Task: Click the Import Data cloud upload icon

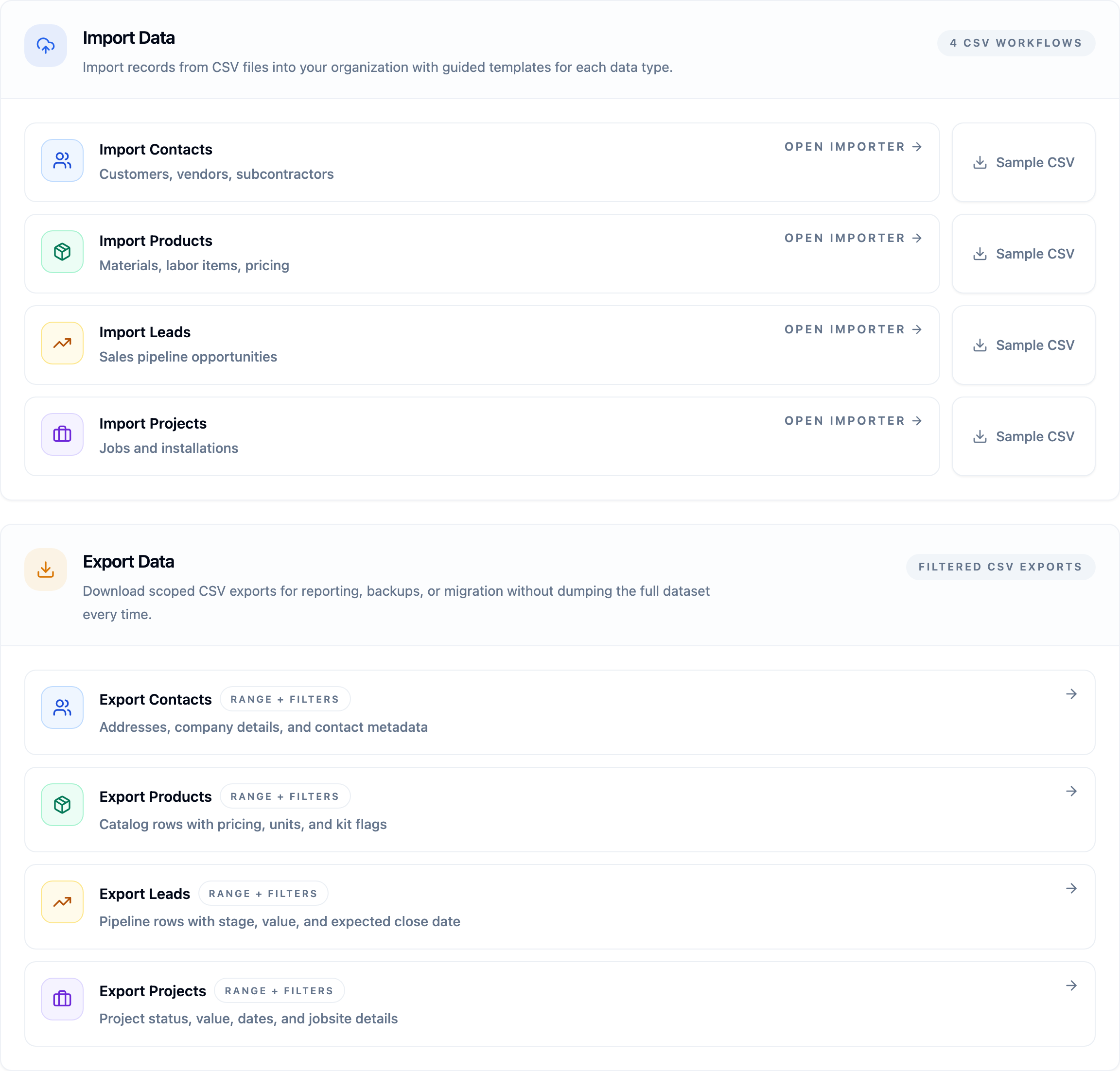Action: [46, 46]
